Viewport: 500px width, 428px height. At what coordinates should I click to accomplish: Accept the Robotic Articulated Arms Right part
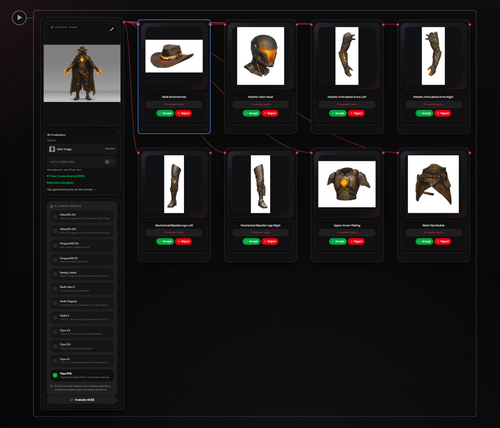[x=424, y=113]
